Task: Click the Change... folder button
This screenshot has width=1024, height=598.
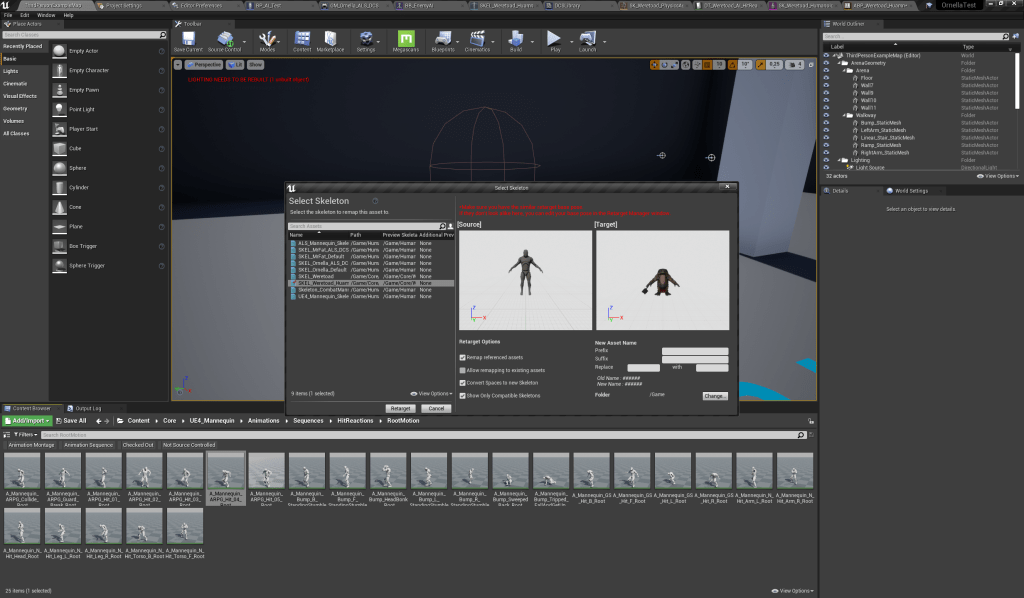Action: 715,396
